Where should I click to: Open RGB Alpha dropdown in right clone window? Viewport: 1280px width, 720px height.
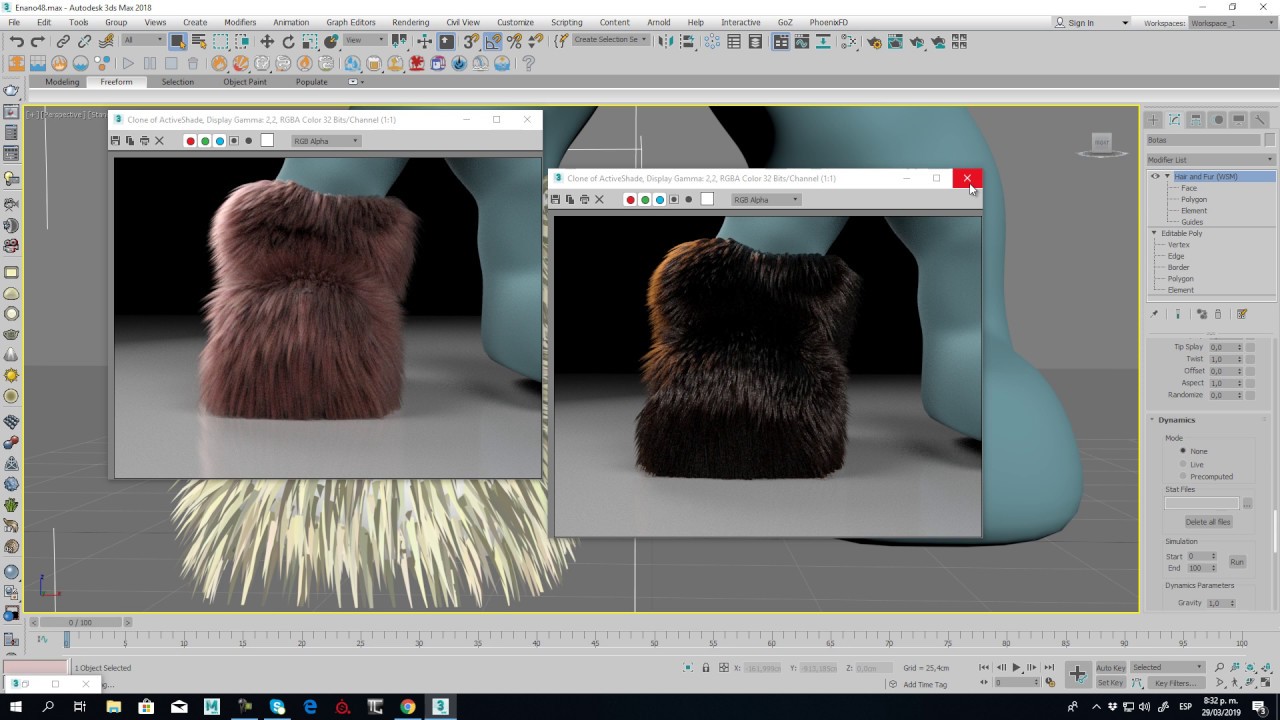pos(766,200)
